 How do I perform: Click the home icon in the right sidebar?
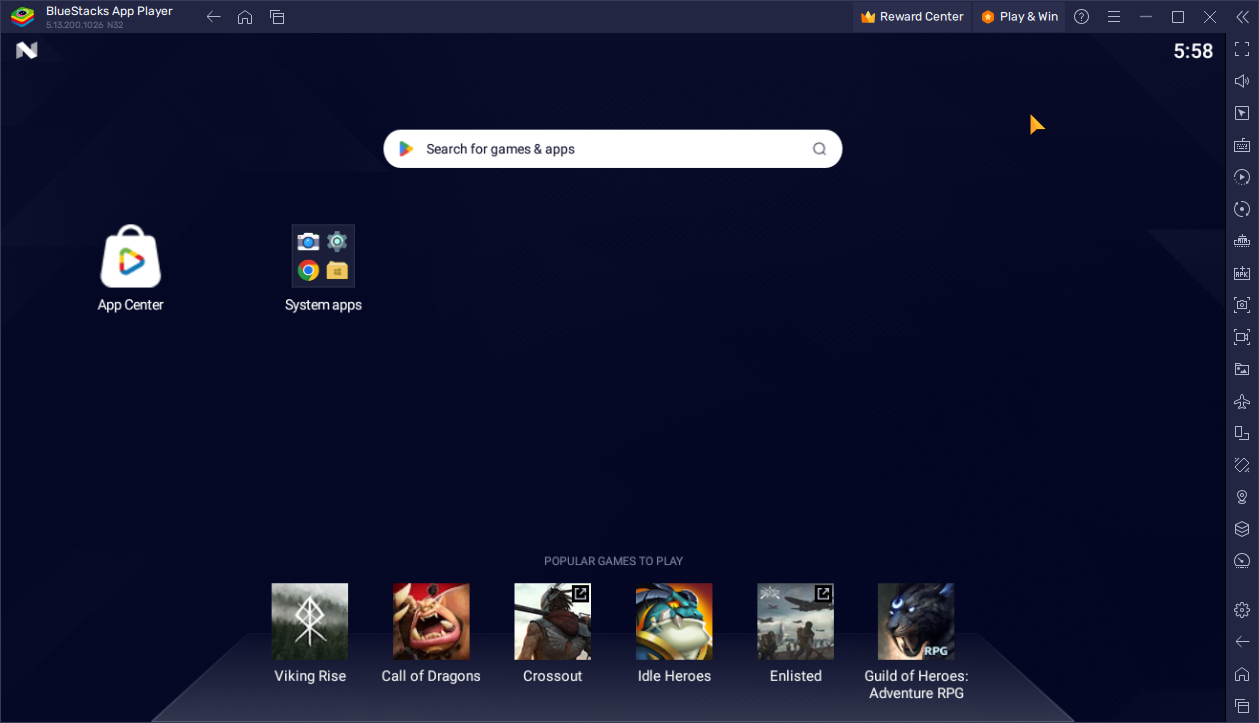[1242, 674]
